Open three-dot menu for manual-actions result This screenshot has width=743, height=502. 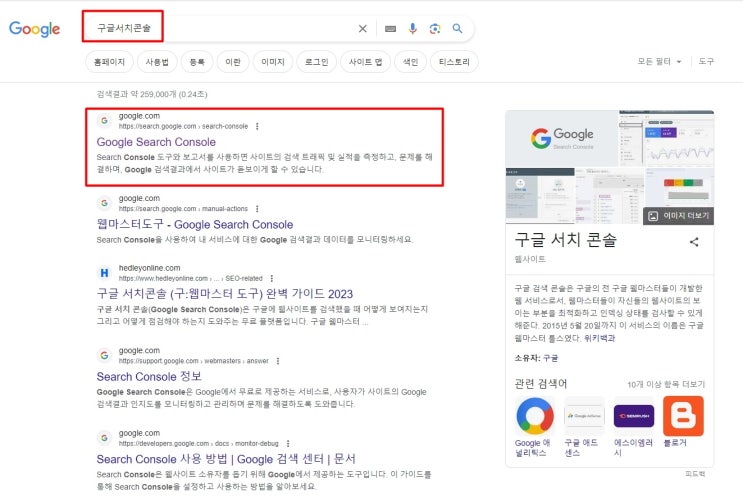coord(257,209)
